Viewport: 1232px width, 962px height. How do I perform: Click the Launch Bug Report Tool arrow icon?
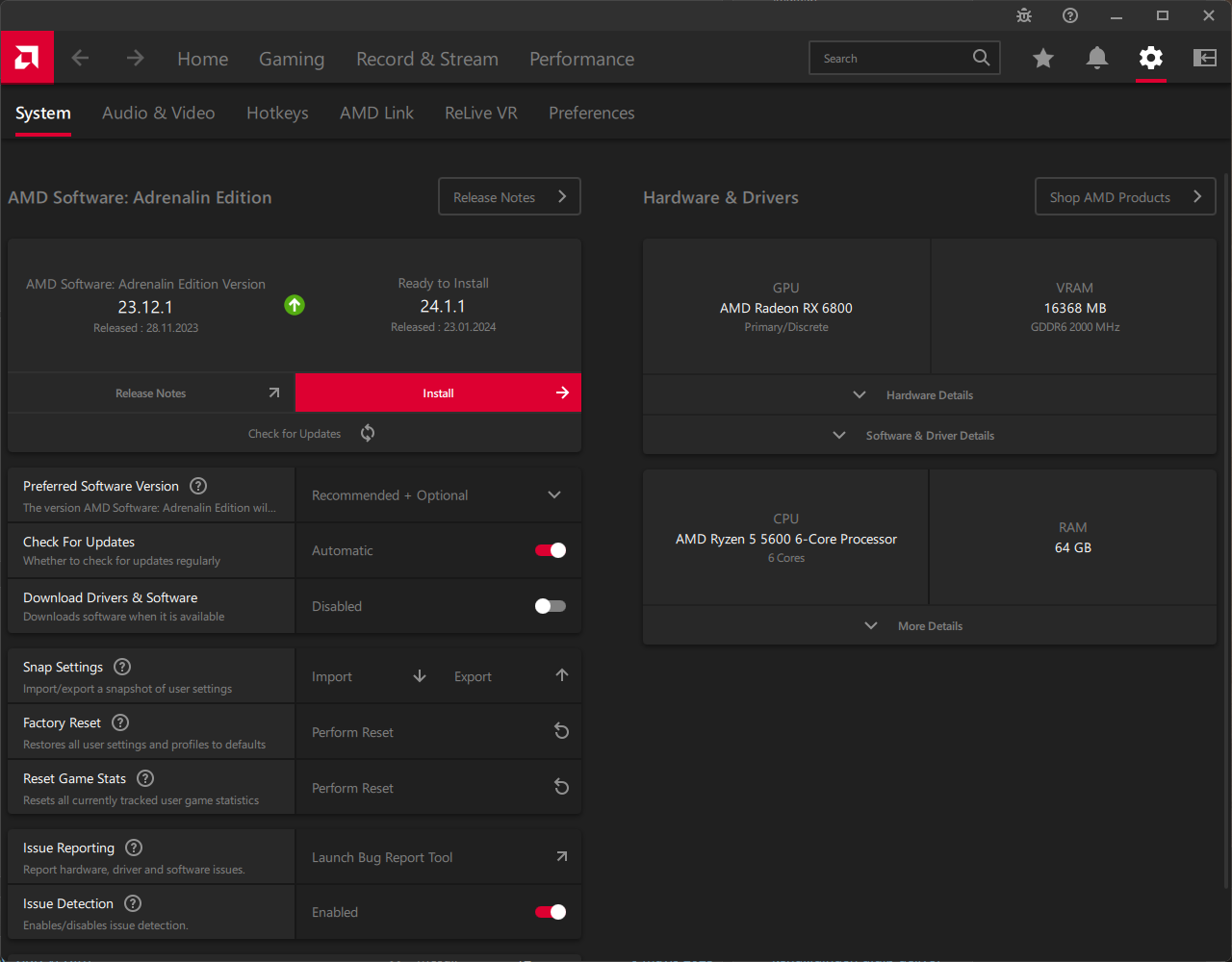click(562, 856)
